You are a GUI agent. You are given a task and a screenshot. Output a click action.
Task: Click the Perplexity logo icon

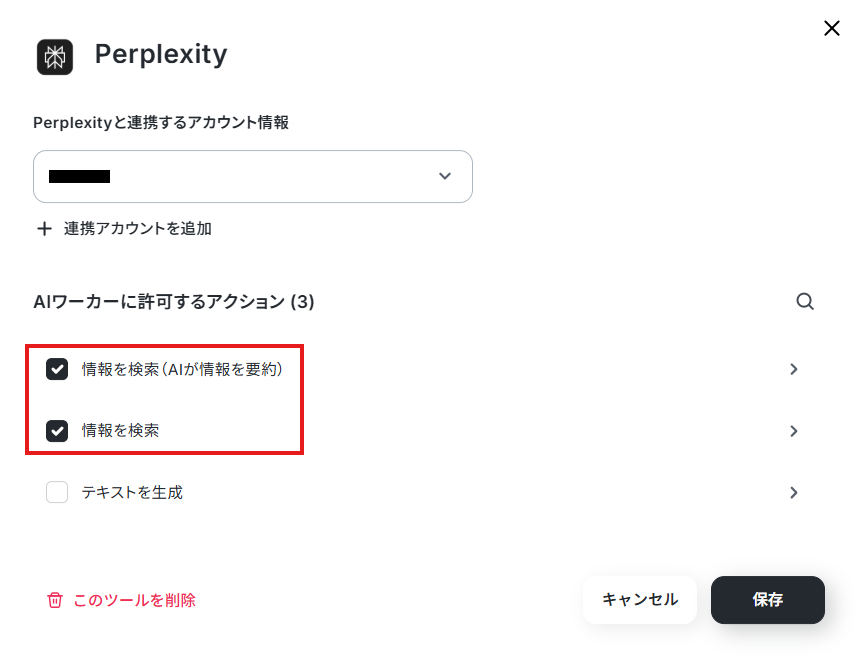[55, 56]
